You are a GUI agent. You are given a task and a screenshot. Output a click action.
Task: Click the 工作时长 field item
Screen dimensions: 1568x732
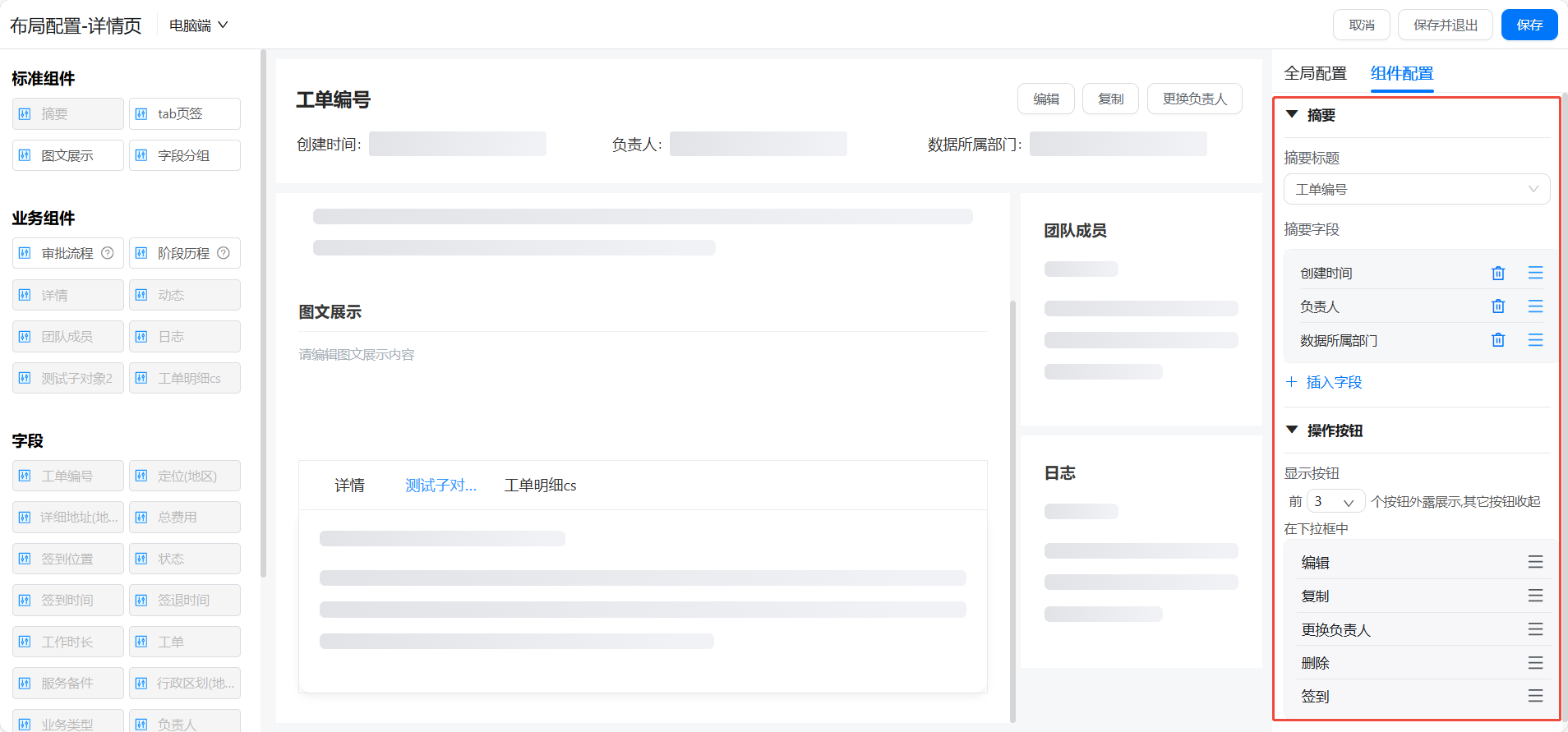tap(68, 642)
